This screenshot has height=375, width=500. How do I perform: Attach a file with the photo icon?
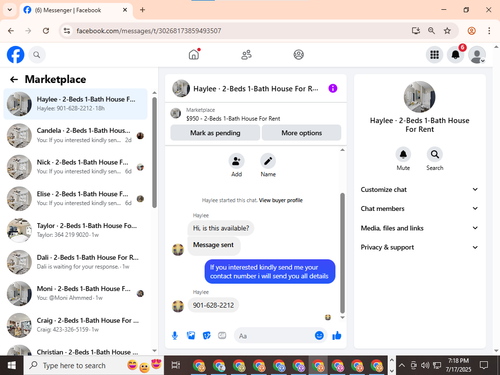click(x=191, y=336)
